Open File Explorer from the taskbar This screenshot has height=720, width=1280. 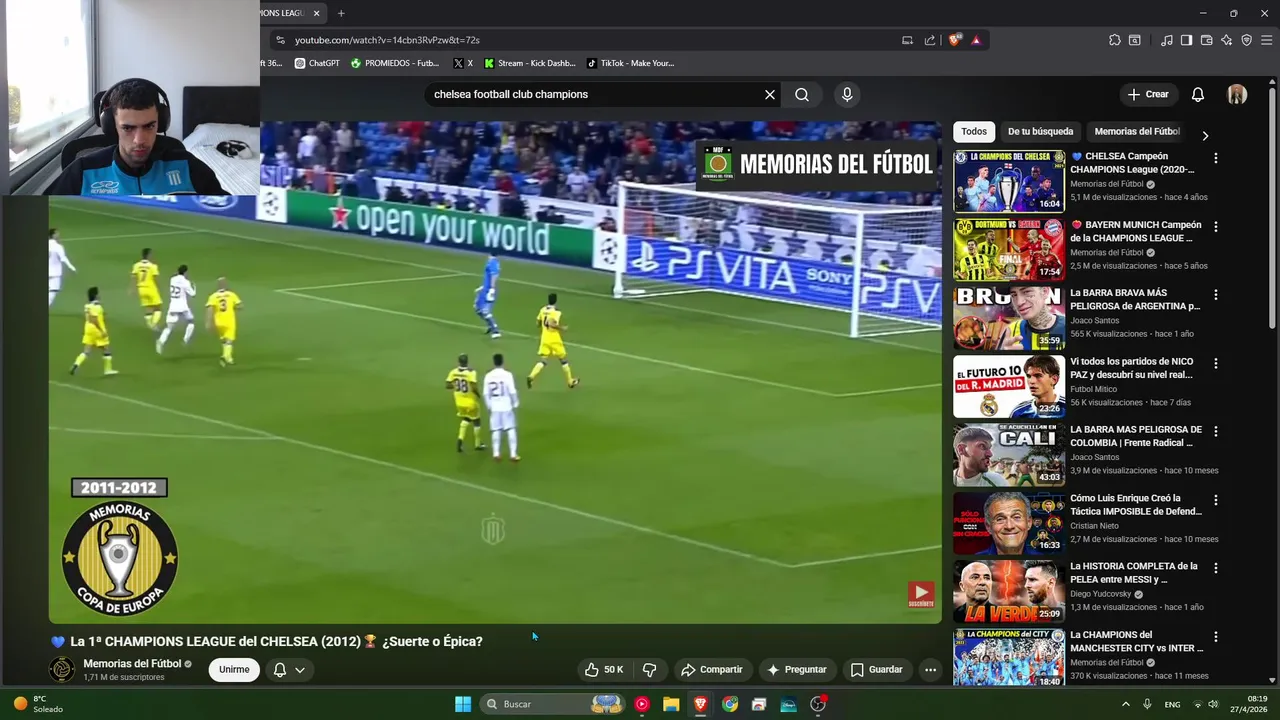pyautogui.click(x=671, y=704)
